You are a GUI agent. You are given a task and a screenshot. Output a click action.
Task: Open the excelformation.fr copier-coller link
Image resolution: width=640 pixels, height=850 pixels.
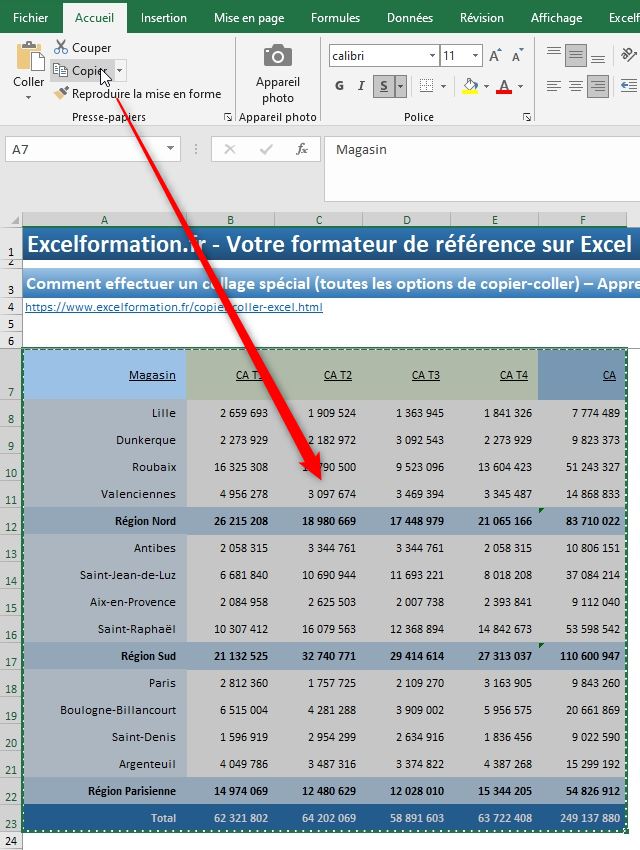(174, 307)
